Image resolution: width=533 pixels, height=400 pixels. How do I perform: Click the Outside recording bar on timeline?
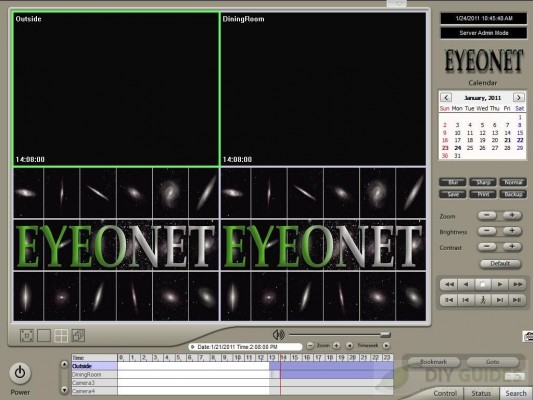[331, 366]
